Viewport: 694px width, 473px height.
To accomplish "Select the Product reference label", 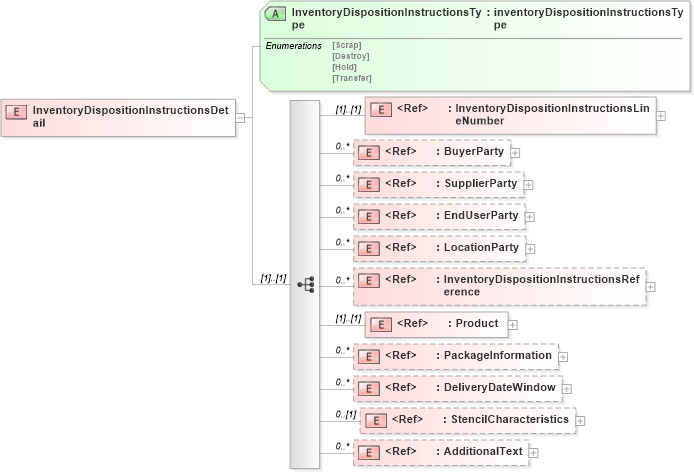I will pyautogui.click(x=476, y=323).
